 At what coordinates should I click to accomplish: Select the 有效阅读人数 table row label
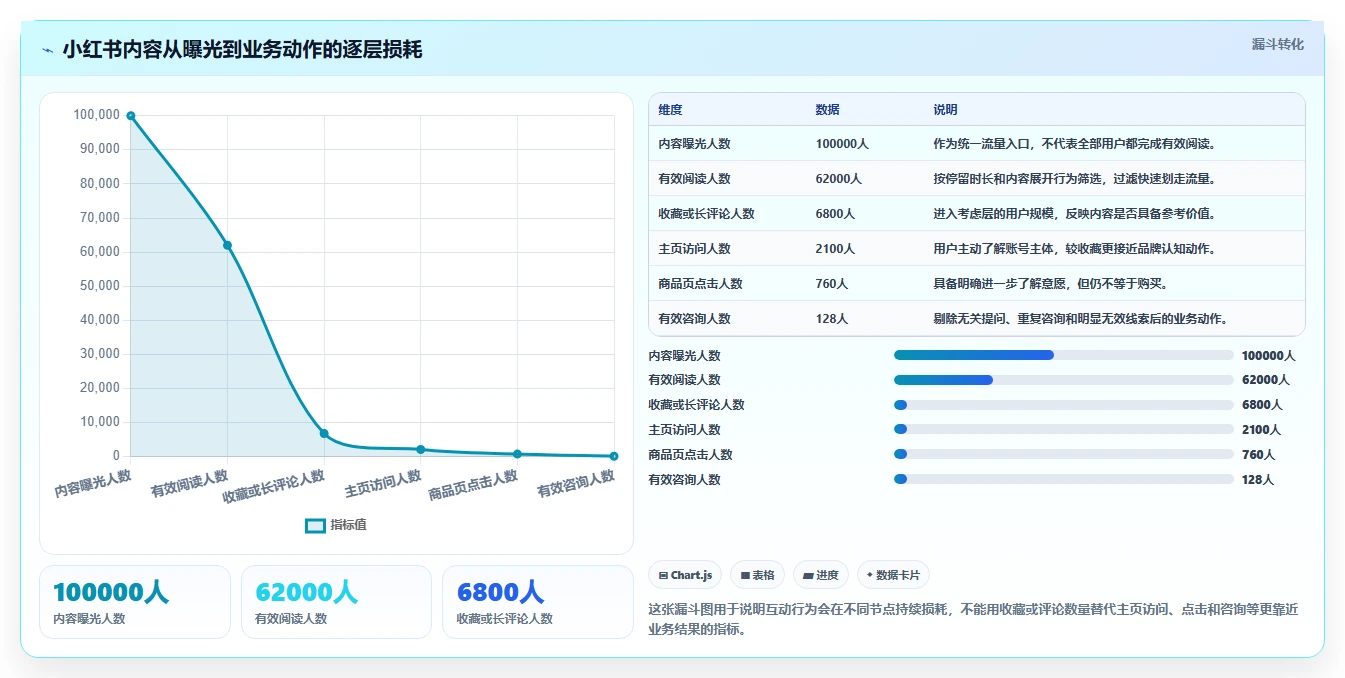(694, 179)
